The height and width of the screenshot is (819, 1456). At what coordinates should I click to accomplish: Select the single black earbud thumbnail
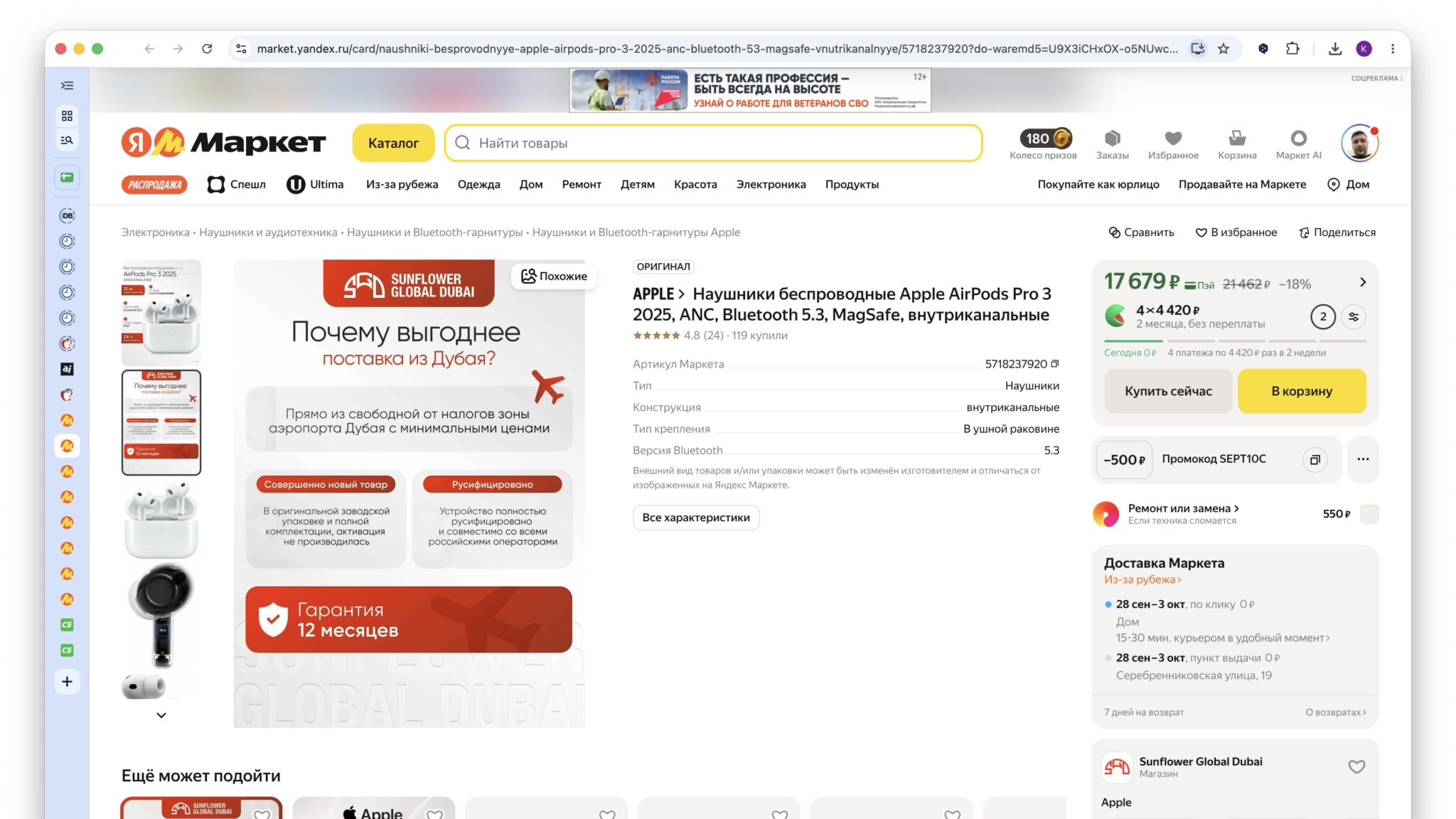[161, 615]
